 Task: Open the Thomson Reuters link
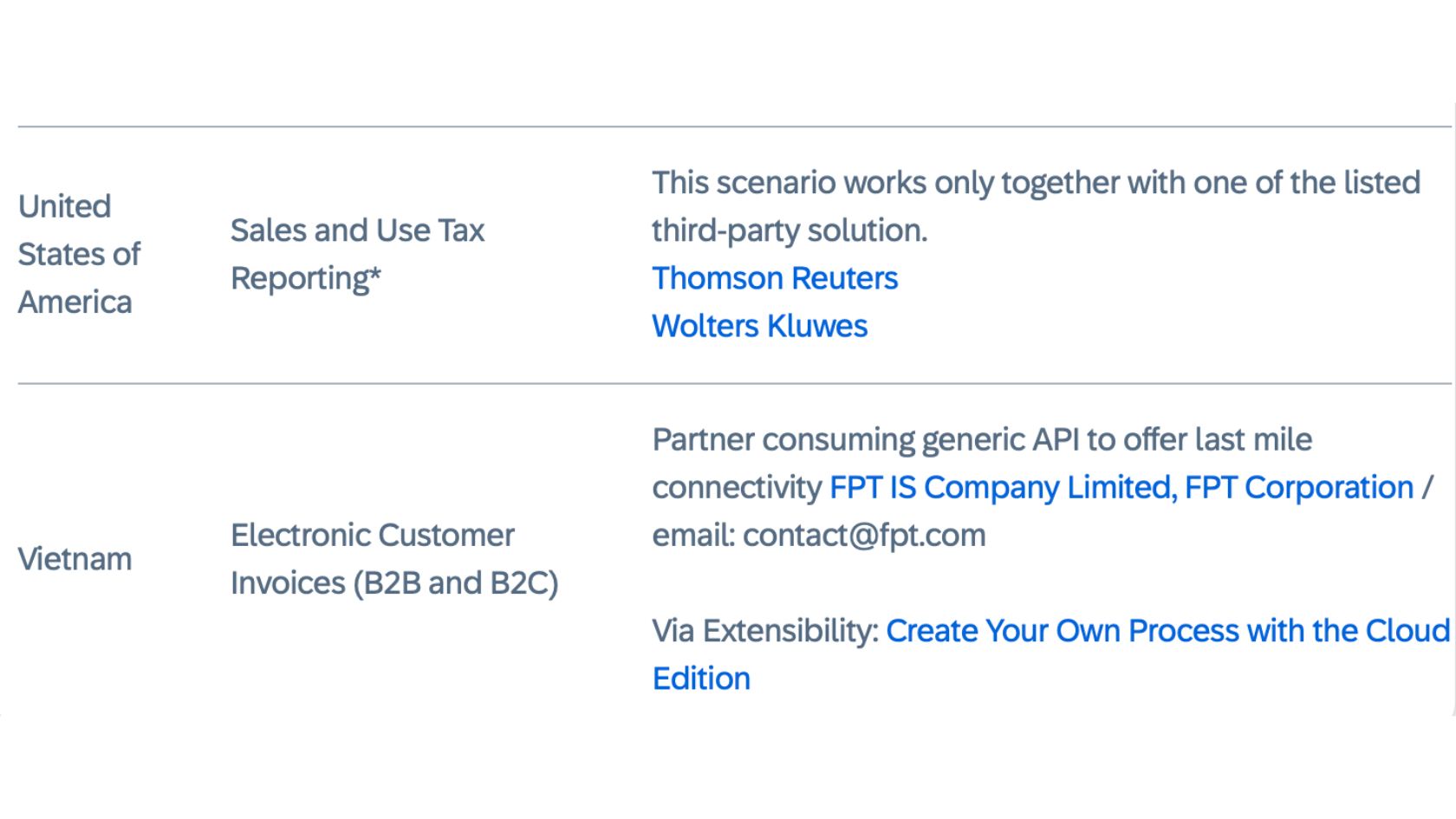tap(775, 278)
